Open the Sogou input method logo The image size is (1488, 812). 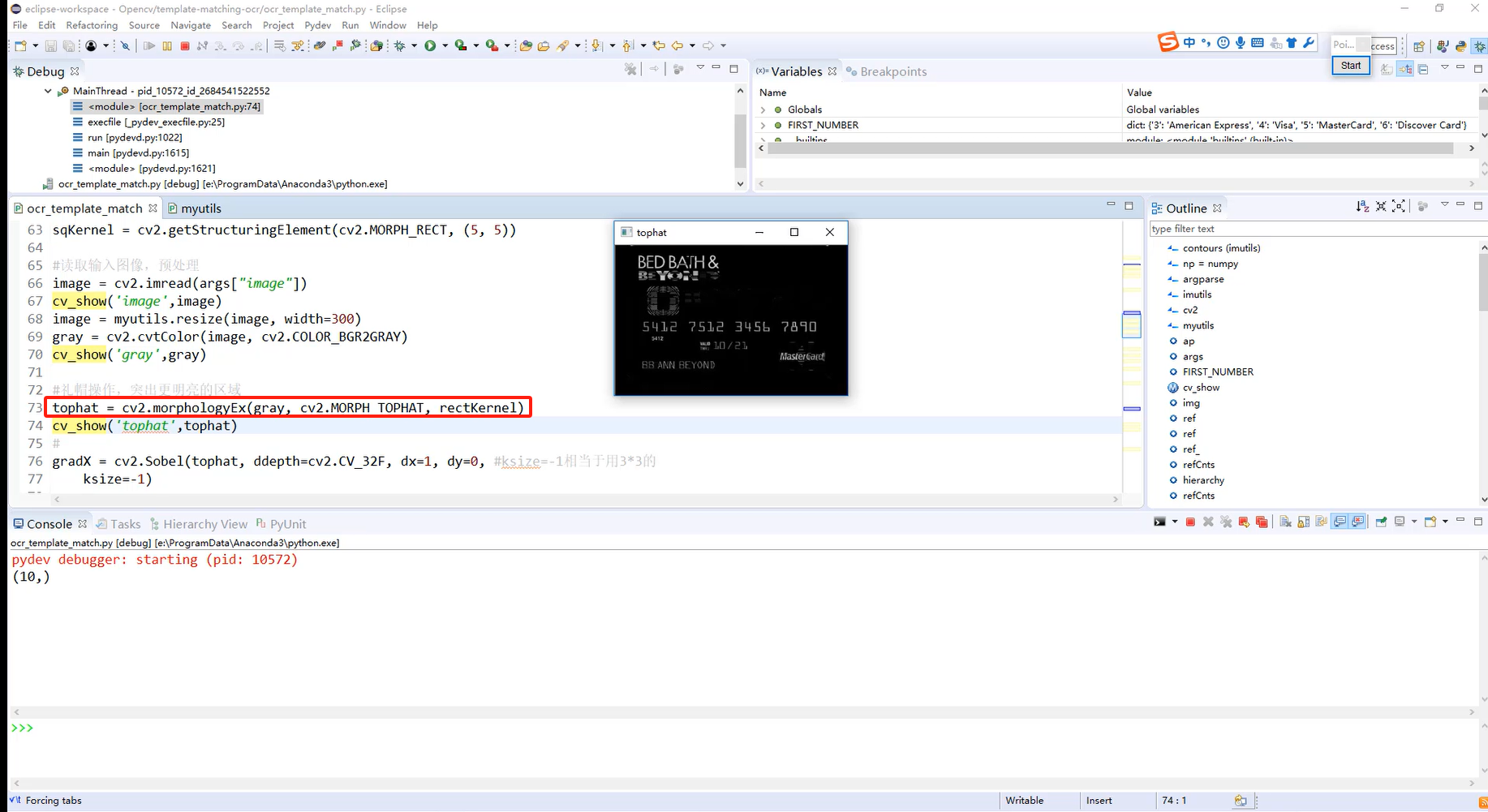(1168, 42)
